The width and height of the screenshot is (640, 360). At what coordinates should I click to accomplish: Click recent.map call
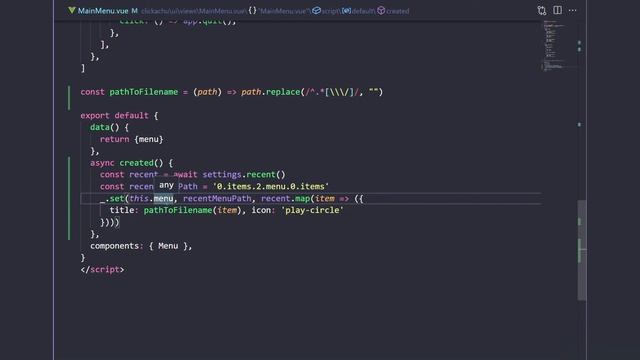[286, 198]
